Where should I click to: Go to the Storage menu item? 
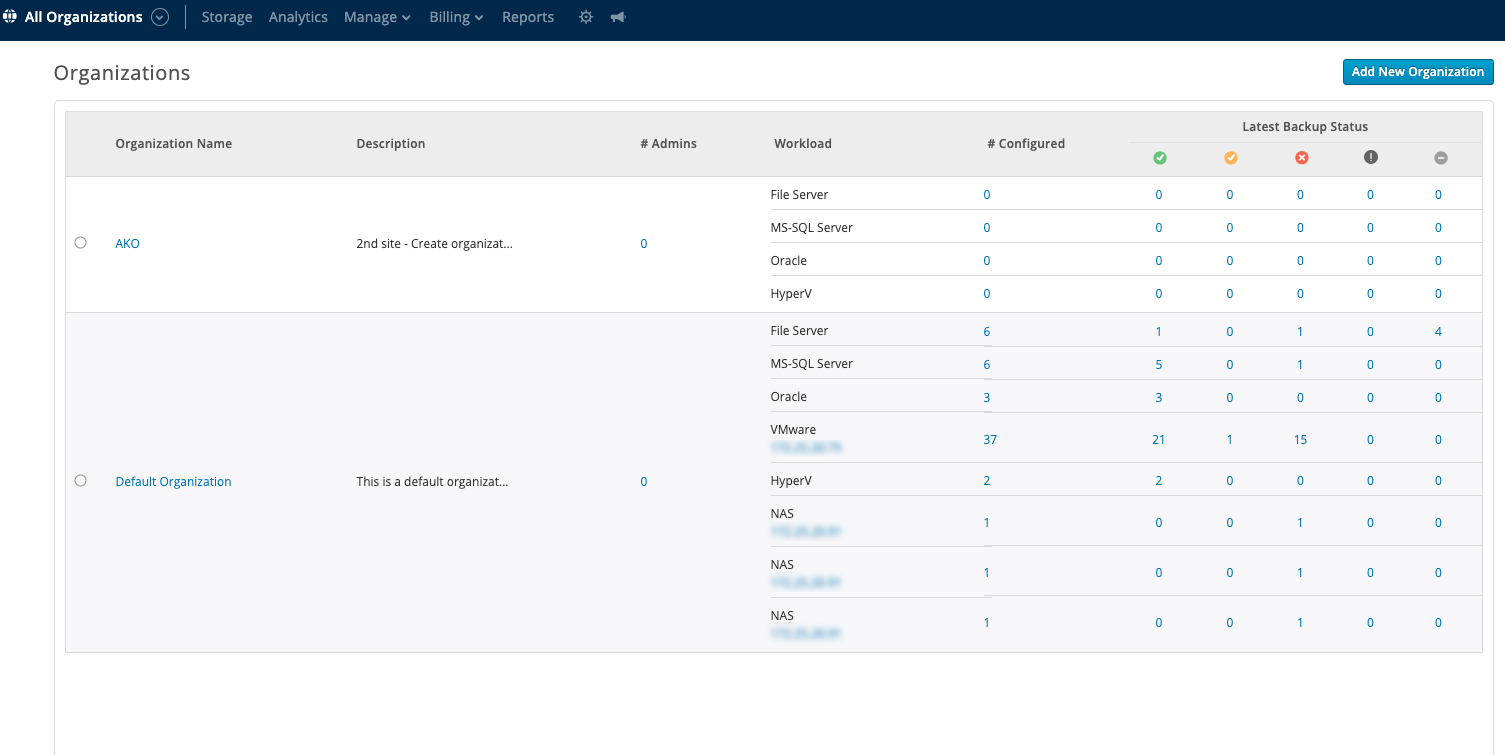[x=227, y=17]
